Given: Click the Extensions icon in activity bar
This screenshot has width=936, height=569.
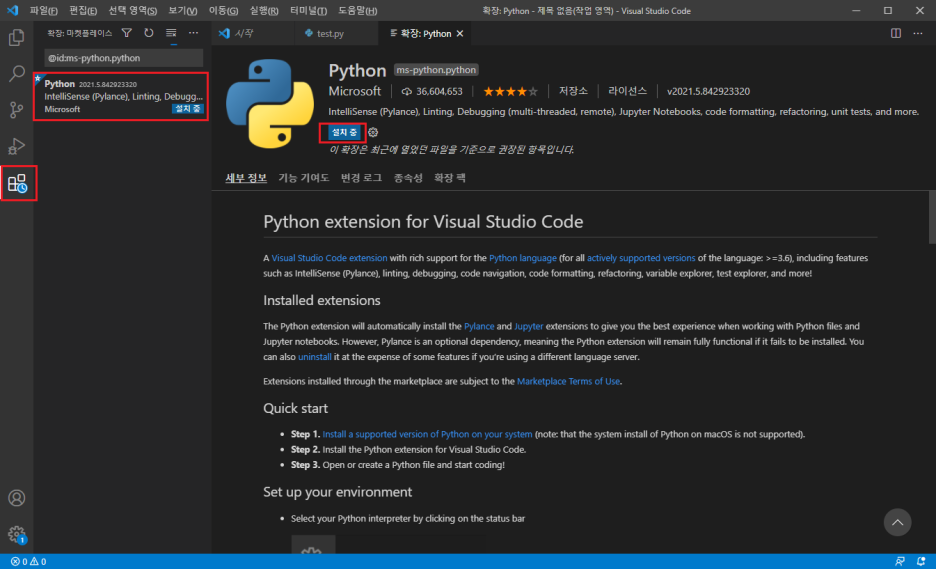Looking at the screenshot, I should [x=18, y=183].
